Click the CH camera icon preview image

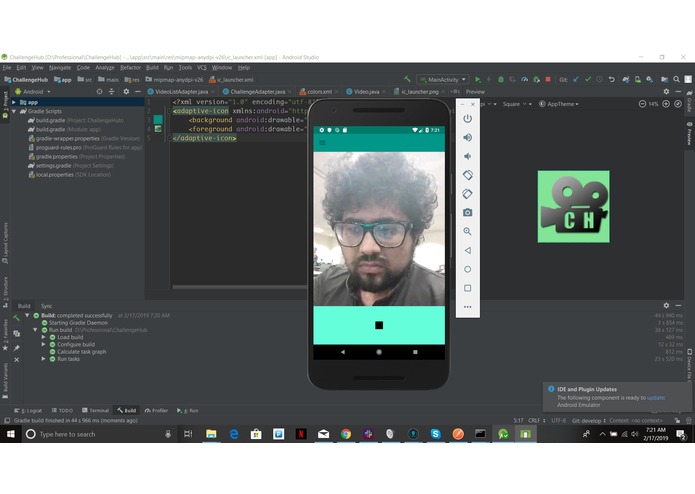point(574,206)
